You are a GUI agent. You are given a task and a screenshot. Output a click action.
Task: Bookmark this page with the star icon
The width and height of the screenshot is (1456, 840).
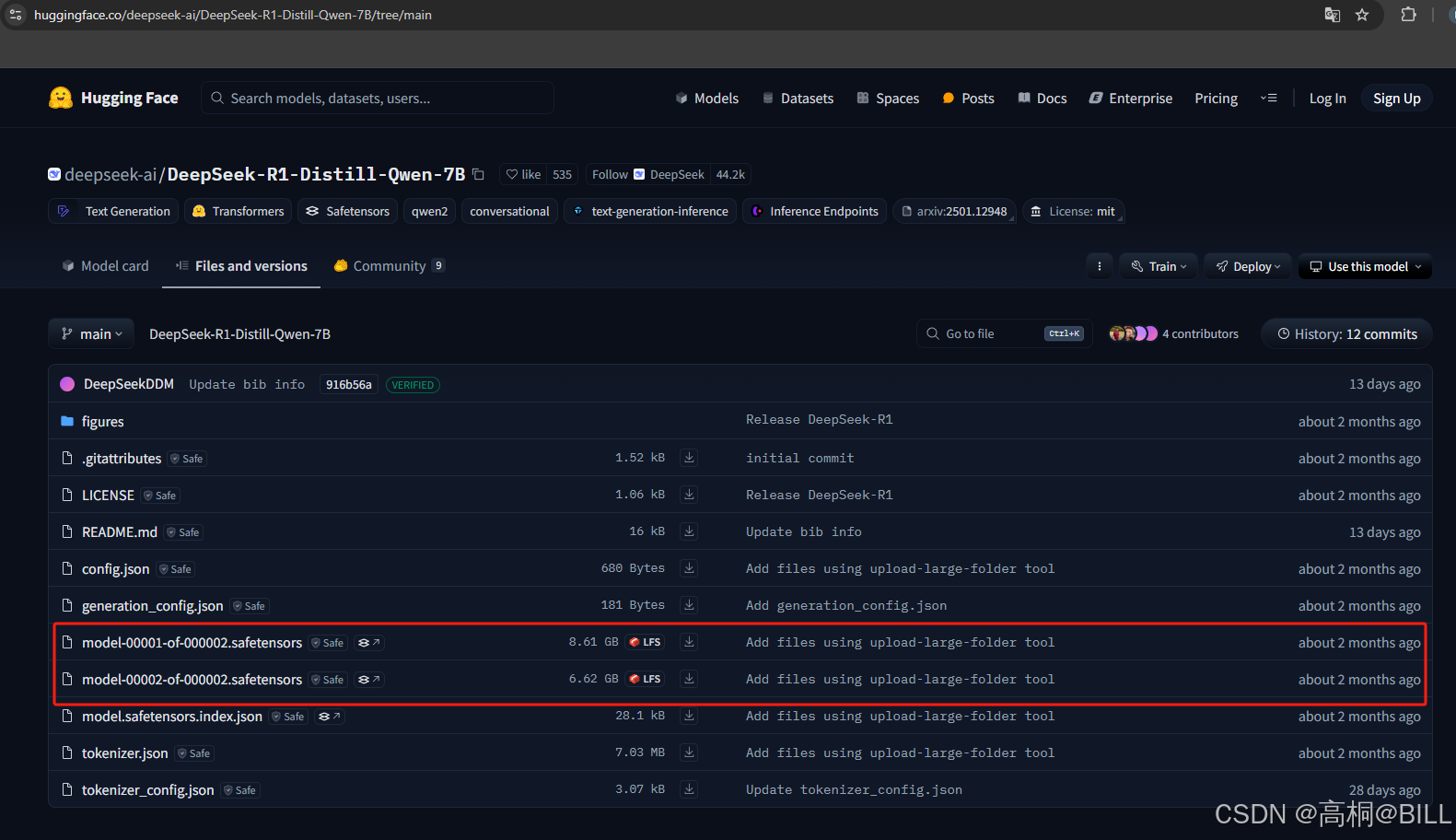(1362, 15)
